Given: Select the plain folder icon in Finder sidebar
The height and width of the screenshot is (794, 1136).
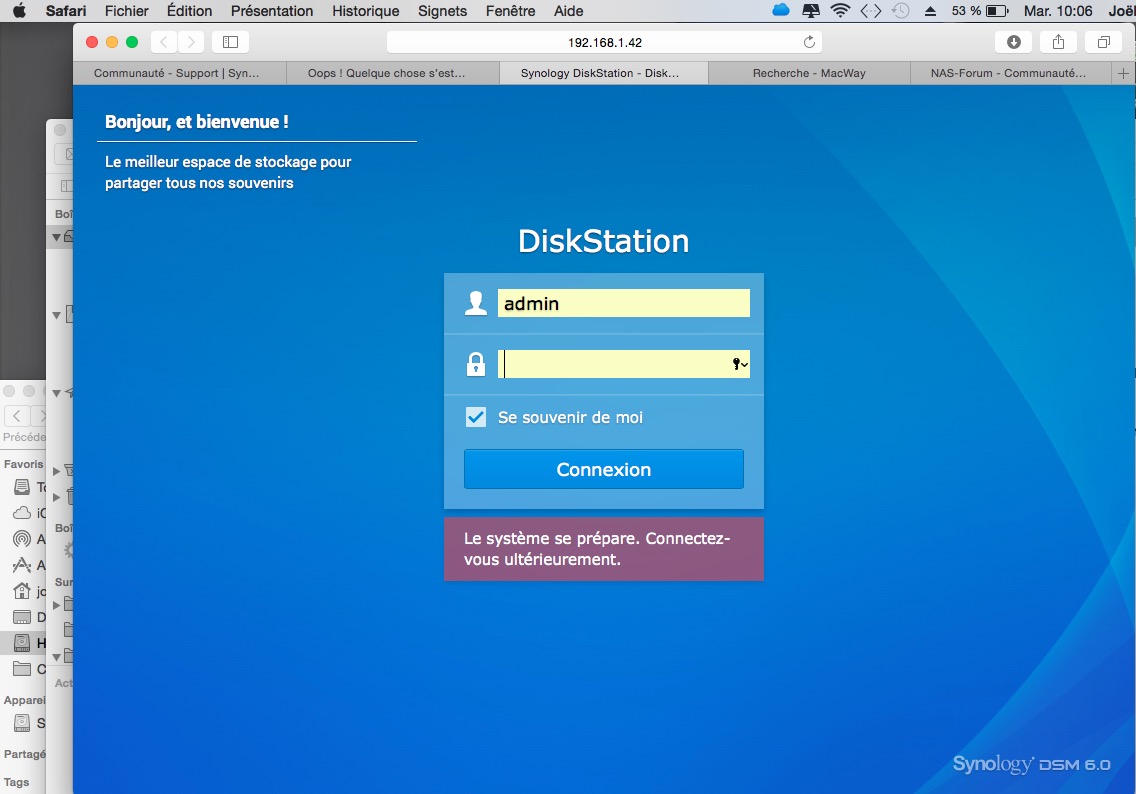Looking at the screenshot, I should point(22,669).
